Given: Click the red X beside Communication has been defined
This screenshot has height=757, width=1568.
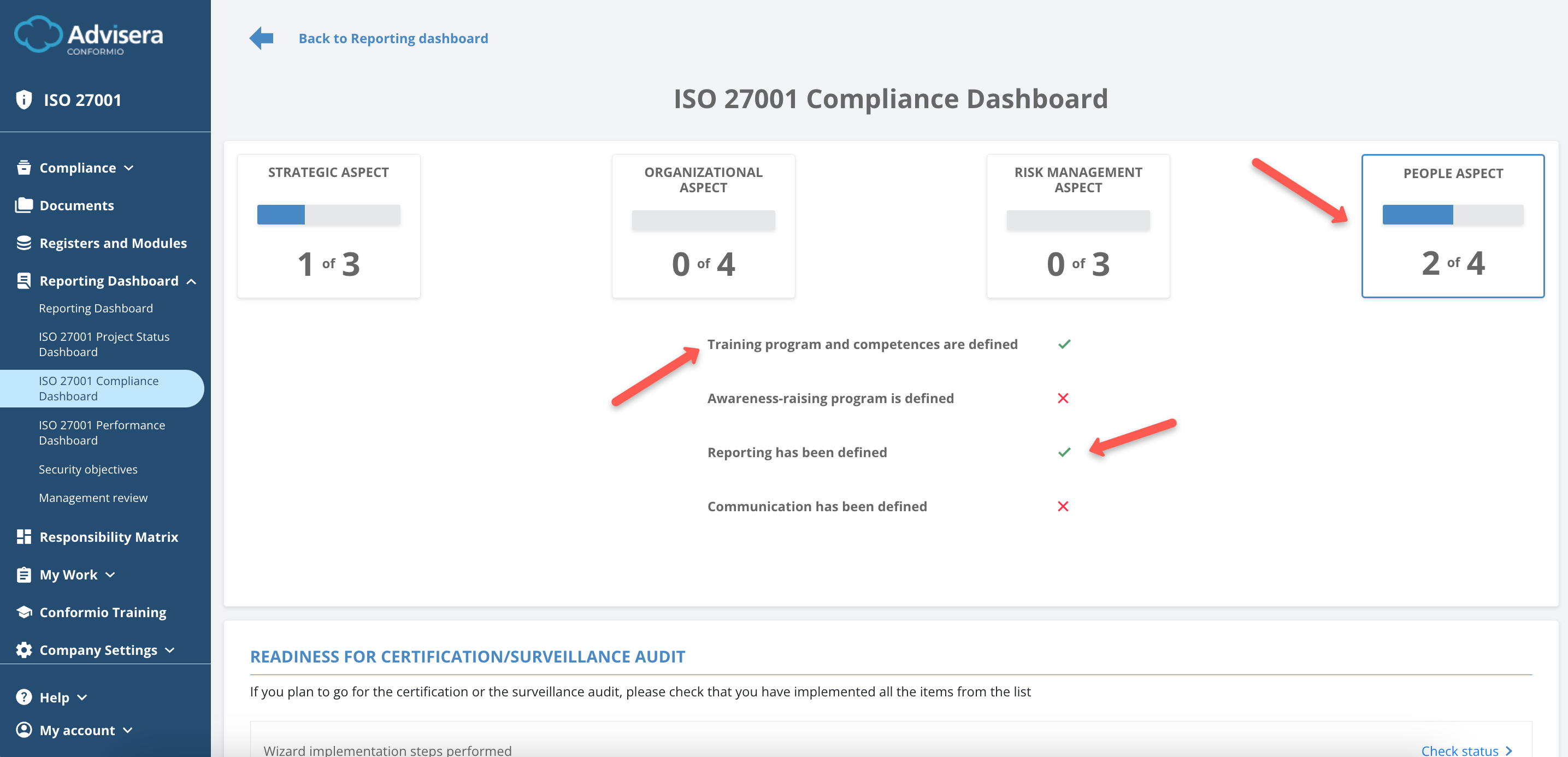Looking at the screenshot, I should click(1064, 506).
